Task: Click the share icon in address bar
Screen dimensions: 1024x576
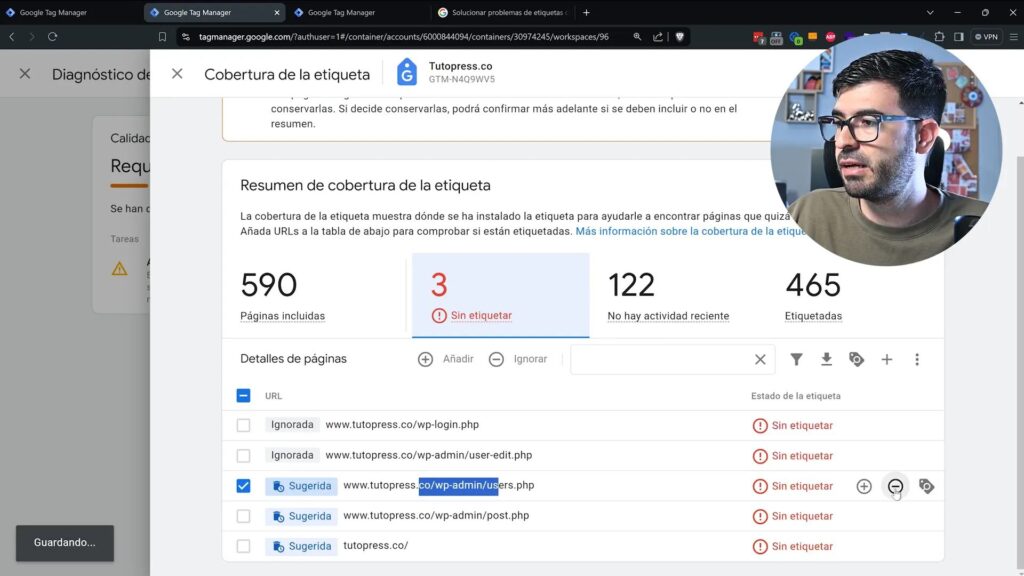Action: (657, 37)
